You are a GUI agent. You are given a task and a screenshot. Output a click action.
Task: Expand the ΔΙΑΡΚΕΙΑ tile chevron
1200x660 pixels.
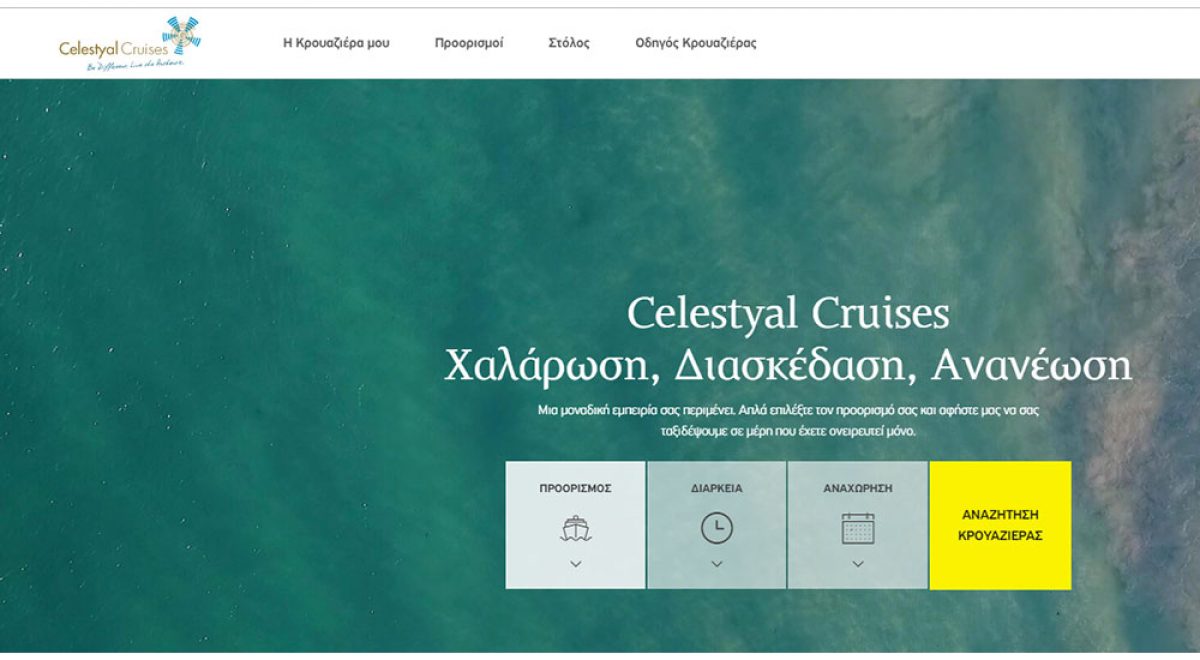pos(716,564)
